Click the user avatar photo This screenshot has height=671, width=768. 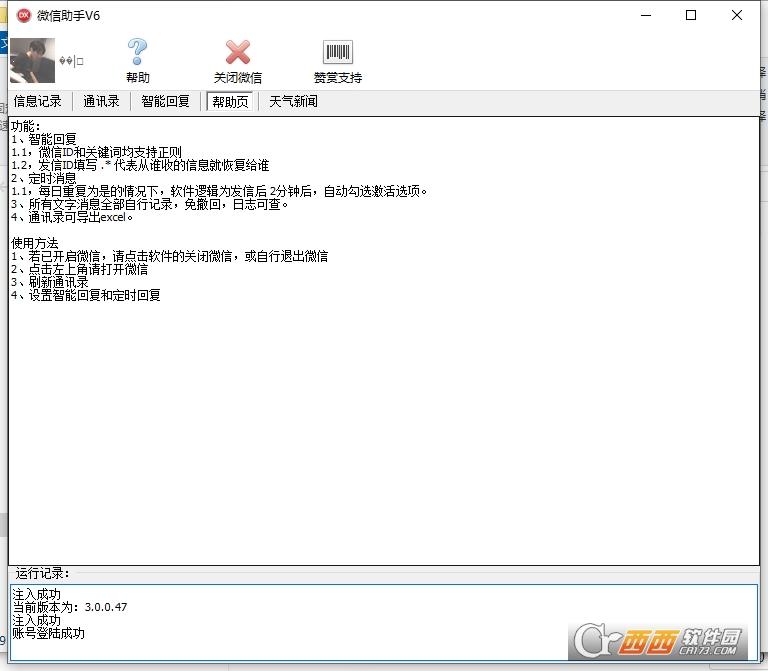coord(32,60)
